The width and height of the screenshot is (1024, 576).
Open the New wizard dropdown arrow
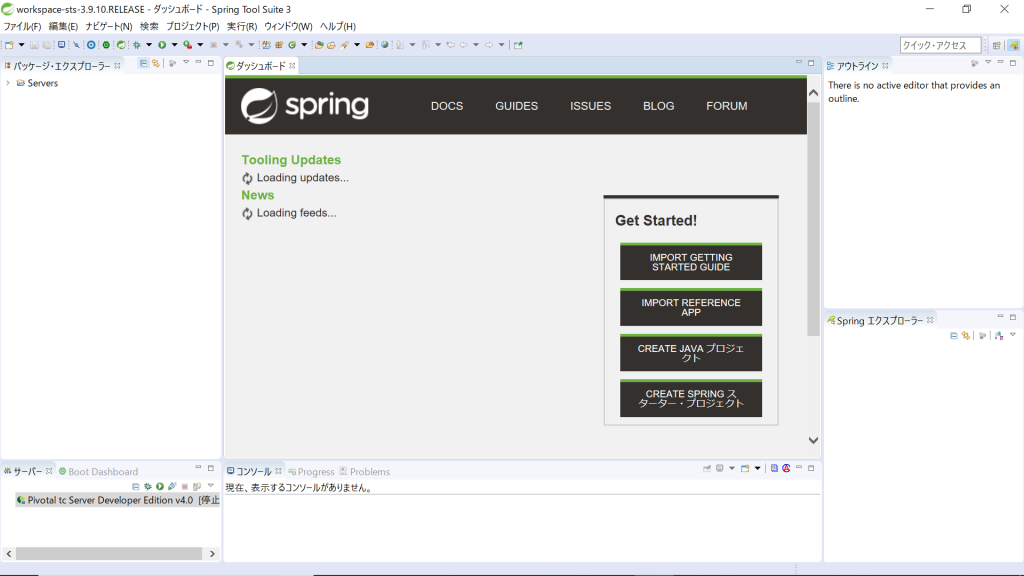pyautogui.click(x=22, y=45)
